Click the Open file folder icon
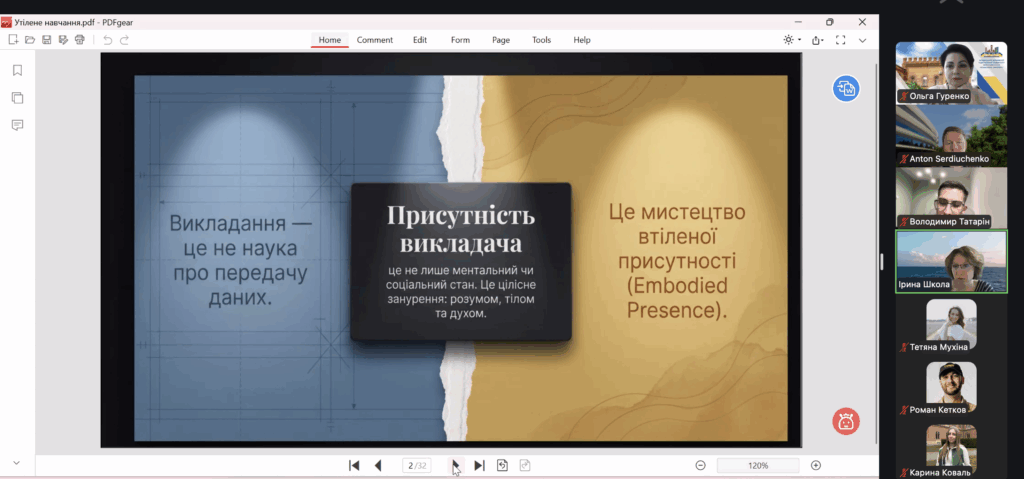Screen dimensions: 1024x479 point(30,40)
